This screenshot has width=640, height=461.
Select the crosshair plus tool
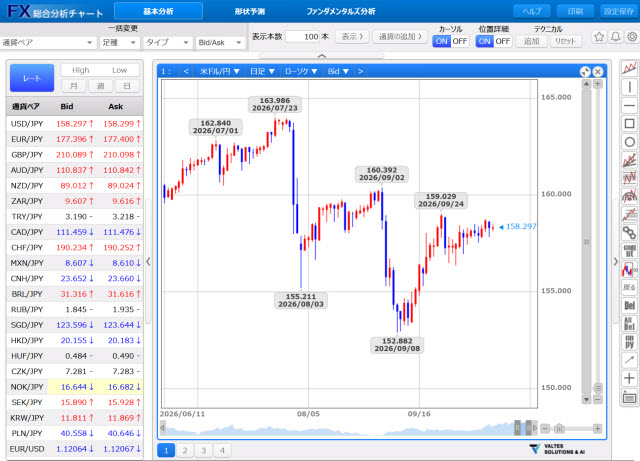(x=629, y=378)
